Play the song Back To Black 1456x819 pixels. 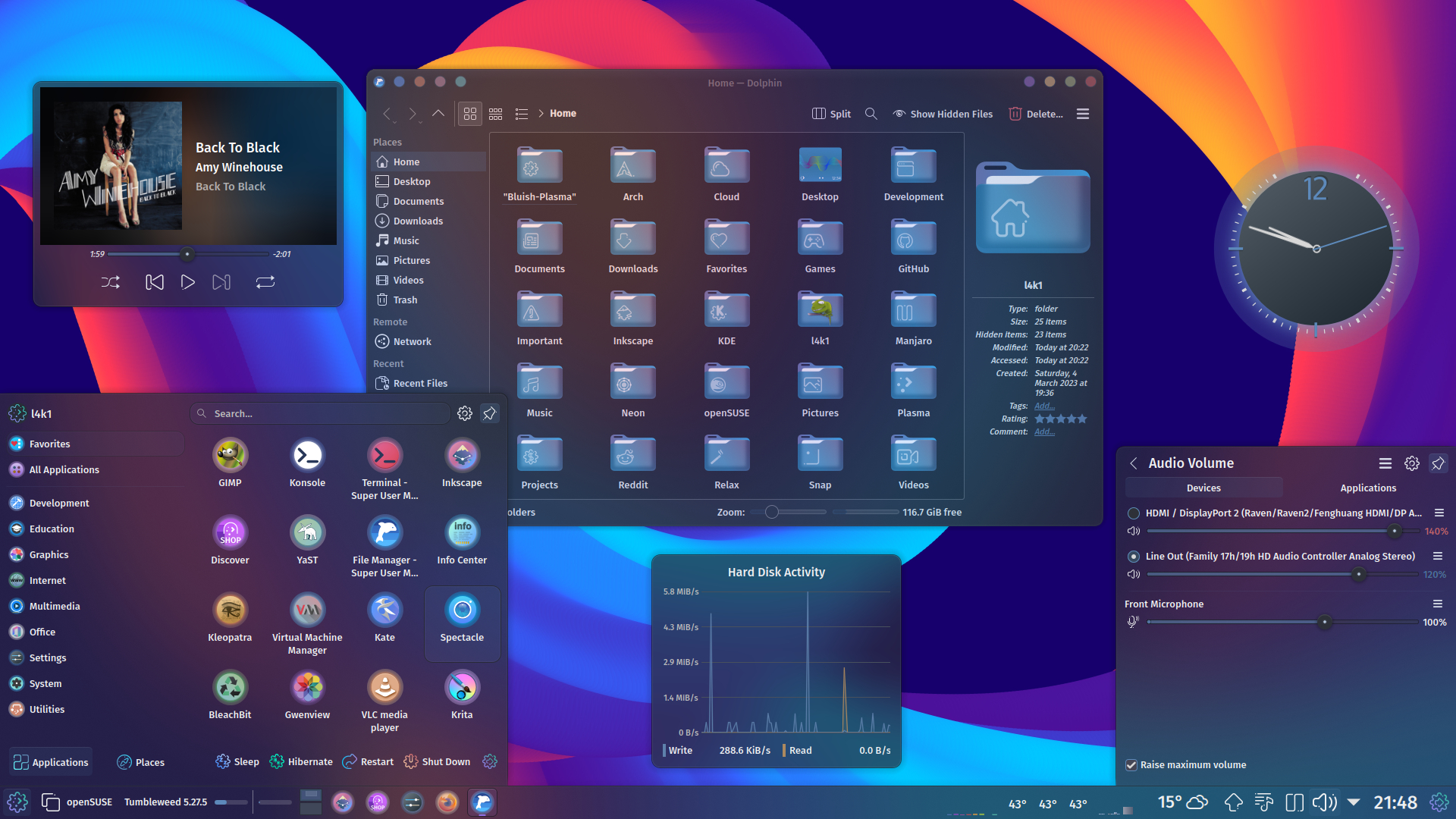click(188, 282)
